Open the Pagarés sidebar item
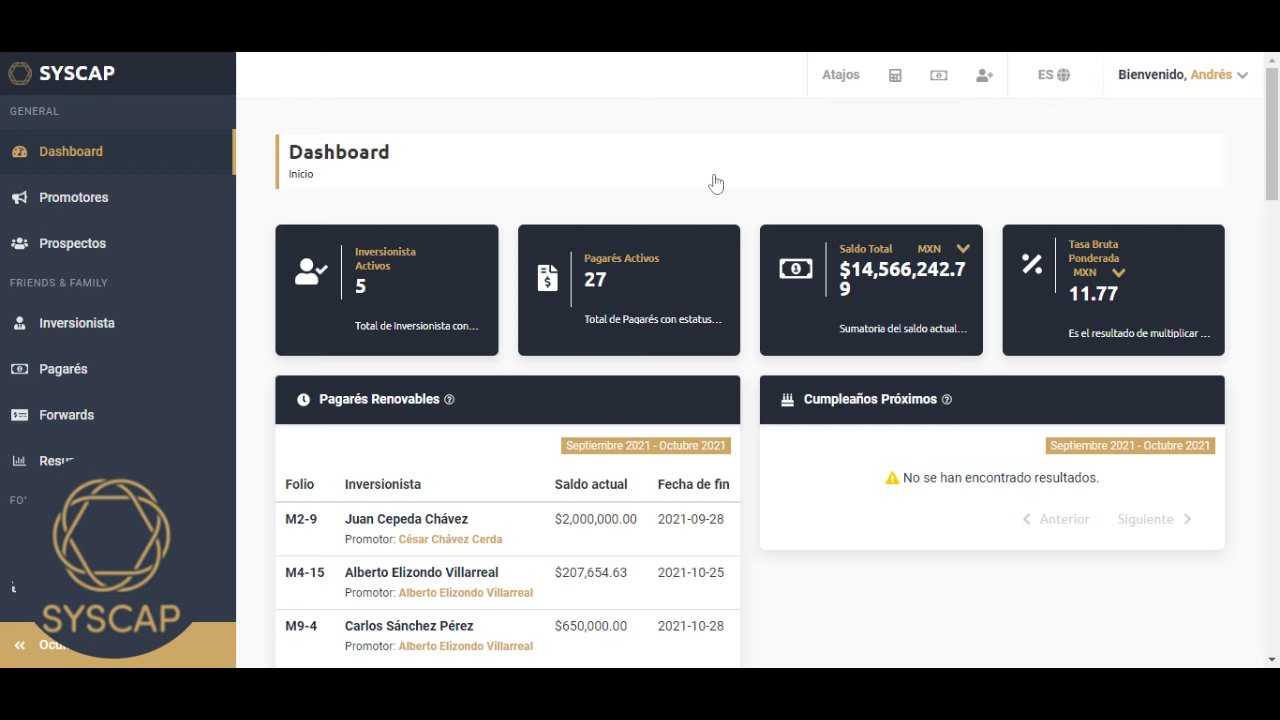This screenshot has width=1280, height=720. point(117,369)
